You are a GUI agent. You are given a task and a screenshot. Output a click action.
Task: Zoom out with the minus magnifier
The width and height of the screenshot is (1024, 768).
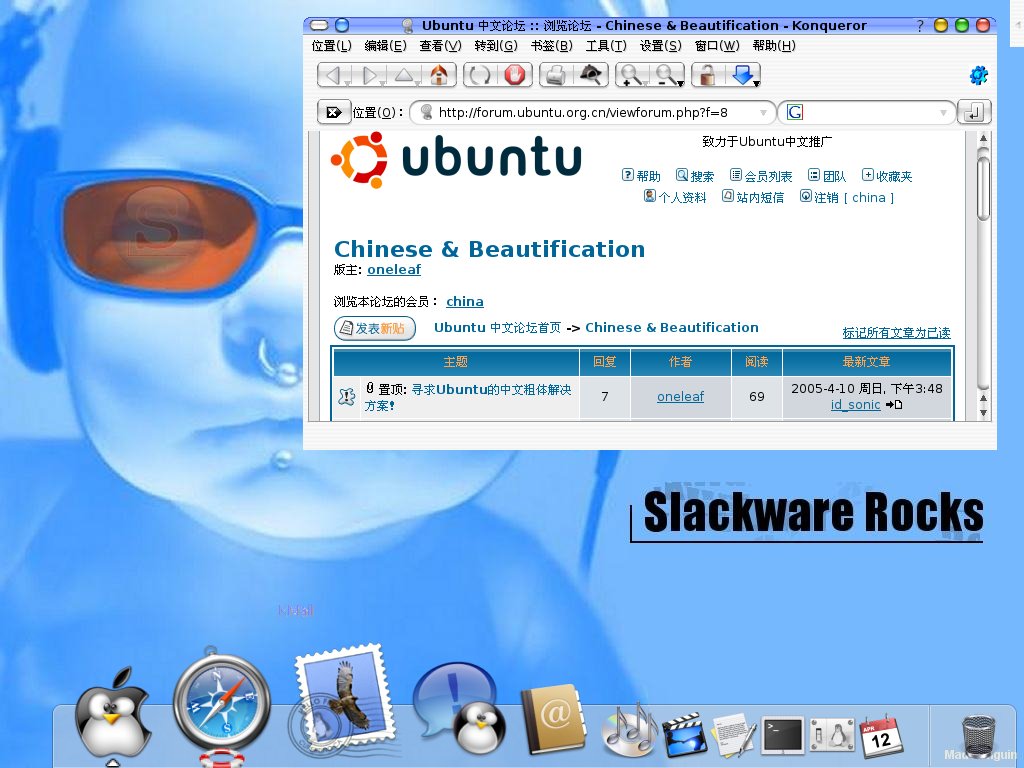pos(667,75)
